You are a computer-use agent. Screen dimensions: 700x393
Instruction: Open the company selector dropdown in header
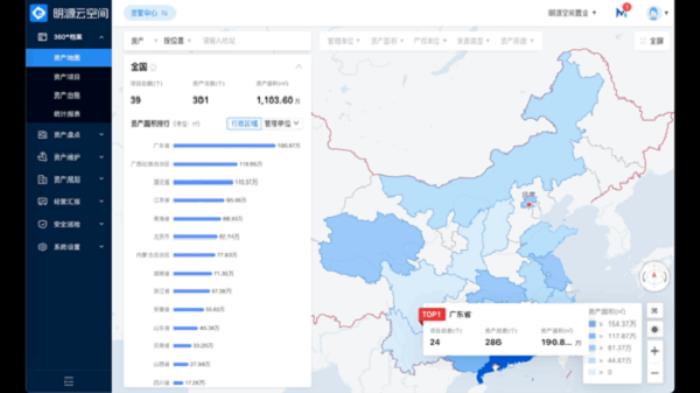572,13
